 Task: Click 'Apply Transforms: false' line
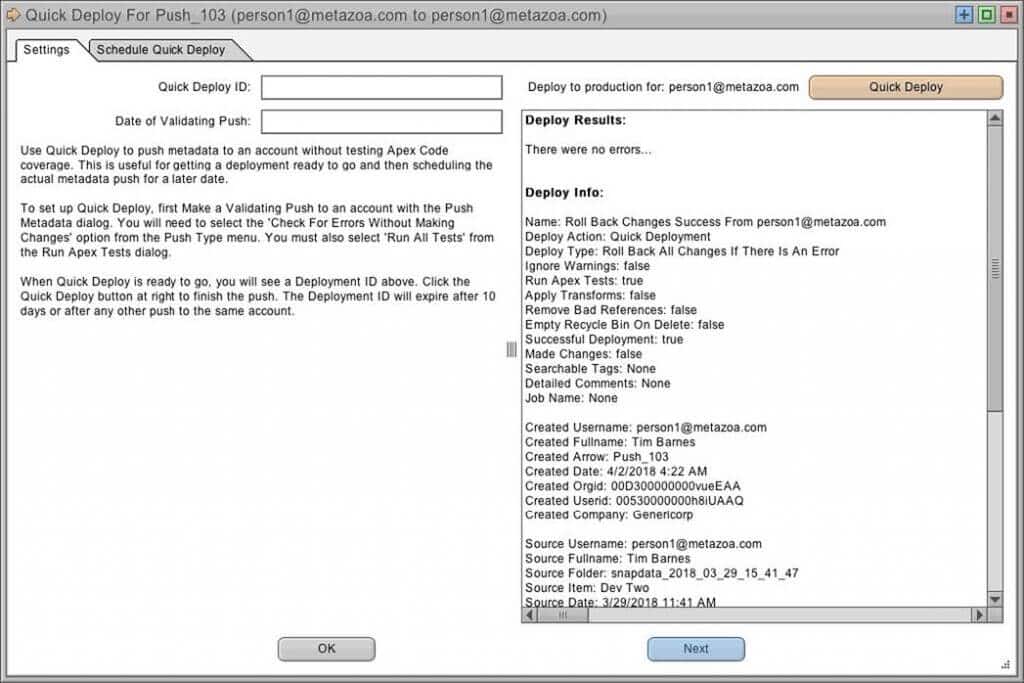590,295
